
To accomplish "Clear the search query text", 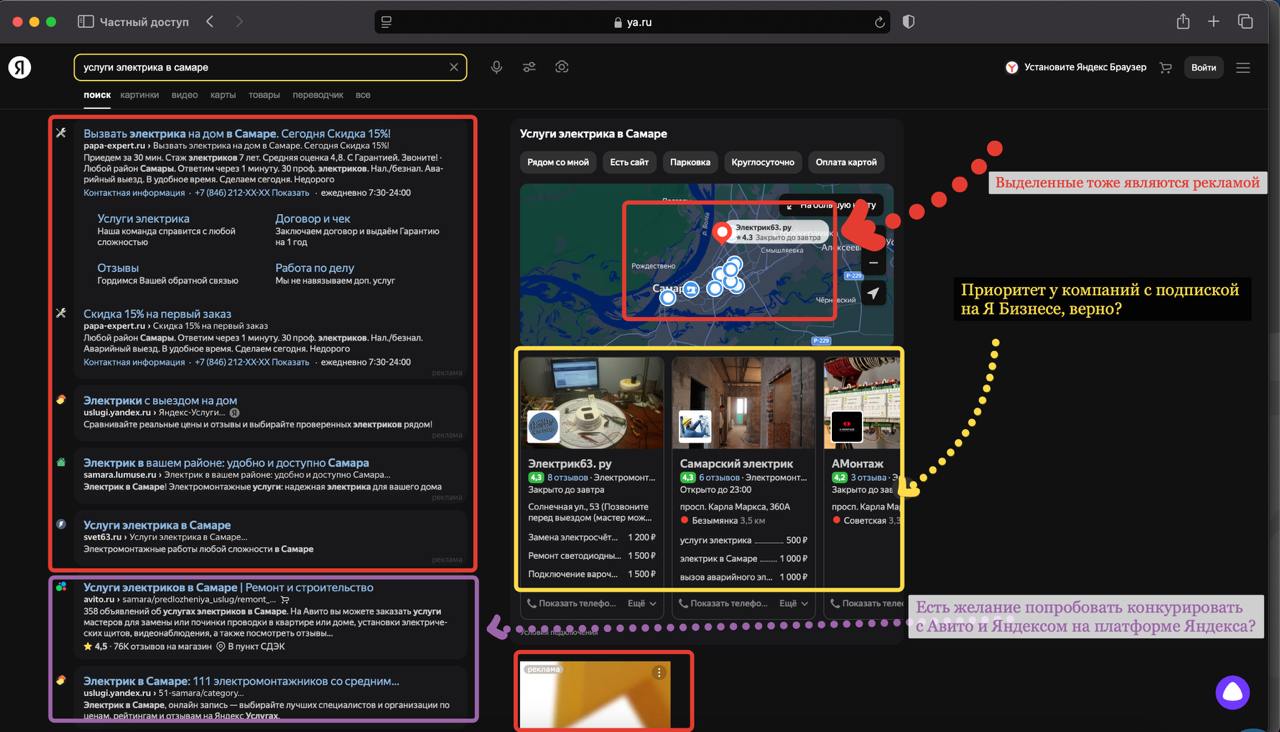I will [453, 67].
